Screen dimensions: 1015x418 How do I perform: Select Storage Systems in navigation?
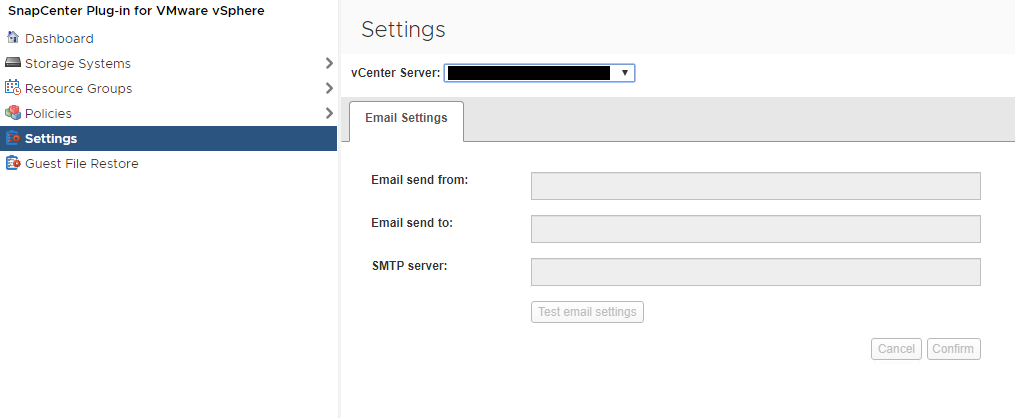pos(77,63)
